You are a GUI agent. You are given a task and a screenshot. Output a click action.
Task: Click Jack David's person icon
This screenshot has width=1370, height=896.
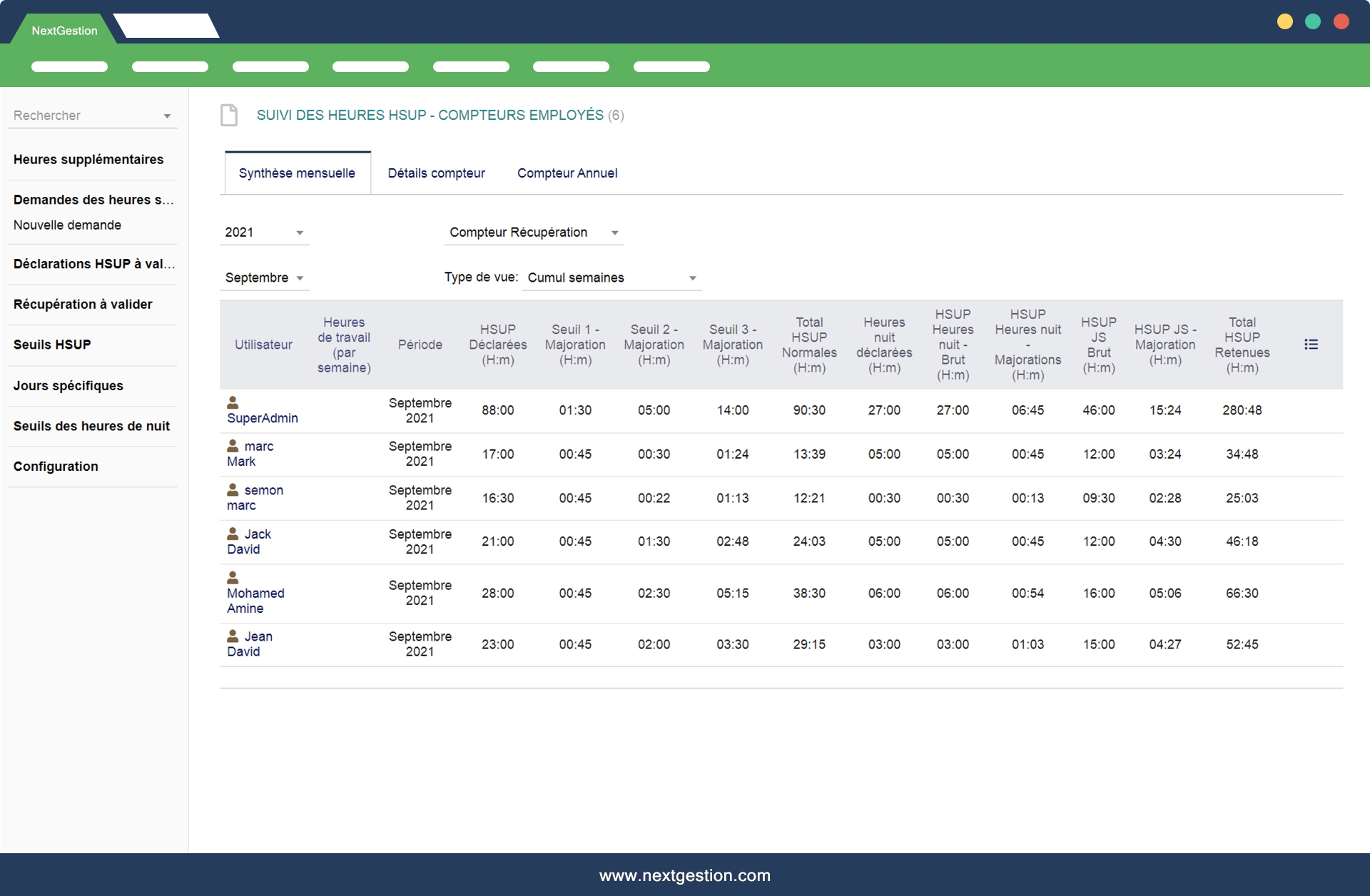[x=233, y=534]
